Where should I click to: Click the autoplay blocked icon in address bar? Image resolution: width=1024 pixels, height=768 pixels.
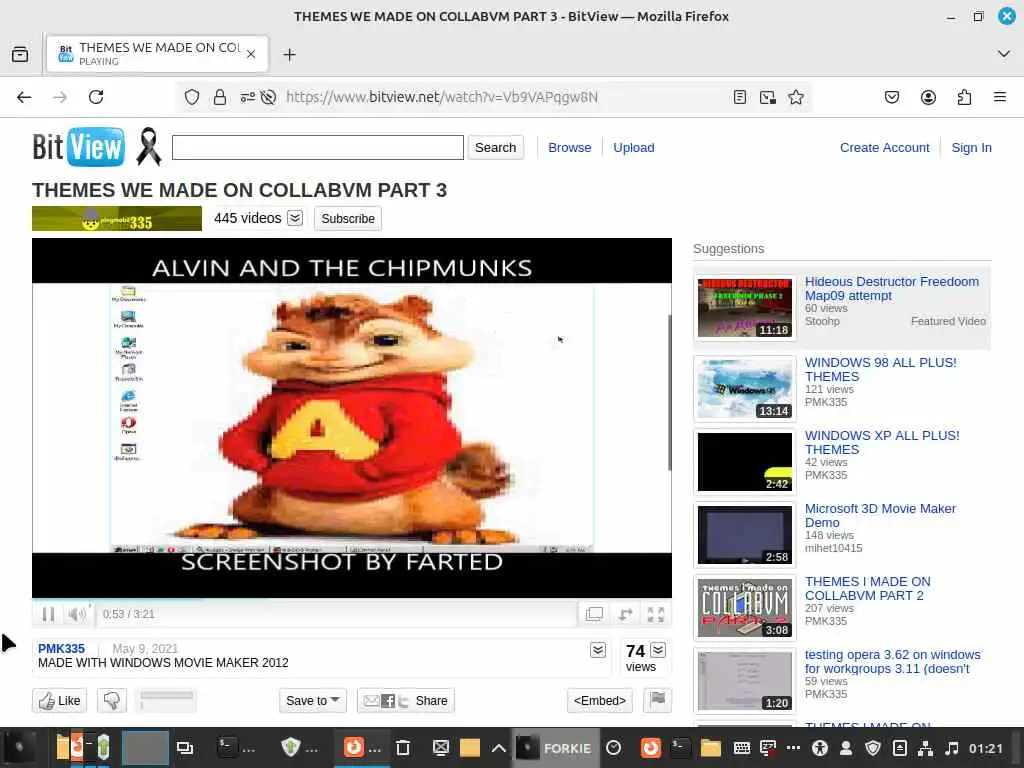coord(268,97)
